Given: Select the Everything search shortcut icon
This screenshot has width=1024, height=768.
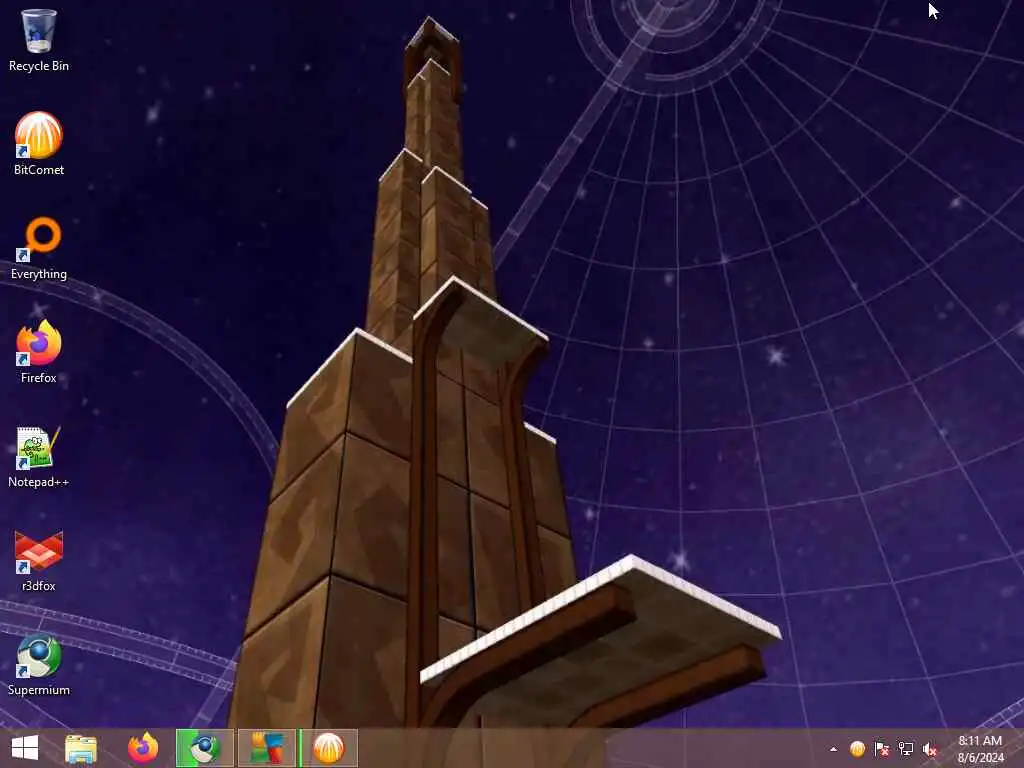Looking at the screenshot, I should (x=39, y=248).
